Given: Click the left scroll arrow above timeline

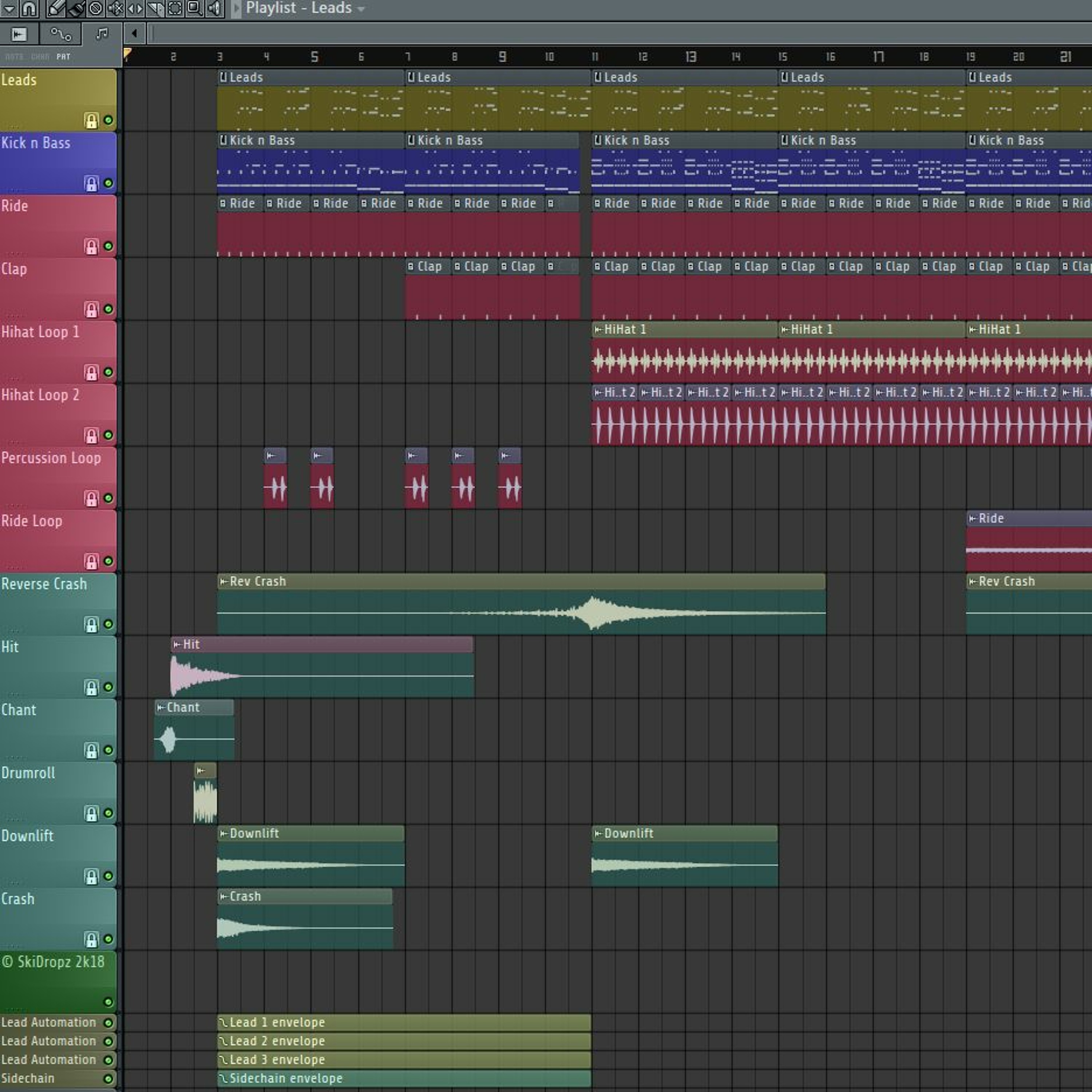Looking at the screenshot, I should [134, 33].
